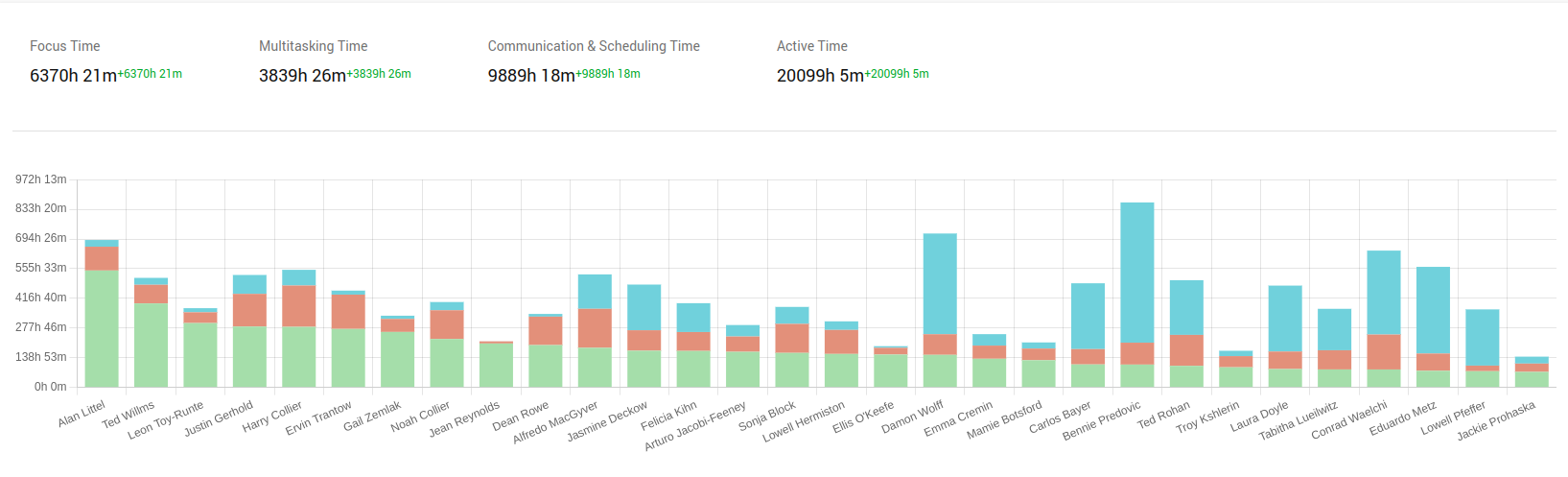Select Jean Reynolds's green bar
This screenshot has height=477, width=1568.
pos(496,365)
